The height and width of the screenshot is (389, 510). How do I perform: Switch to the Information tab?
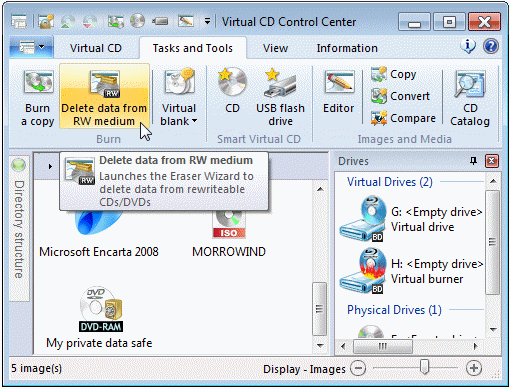(x=347, y=48)
